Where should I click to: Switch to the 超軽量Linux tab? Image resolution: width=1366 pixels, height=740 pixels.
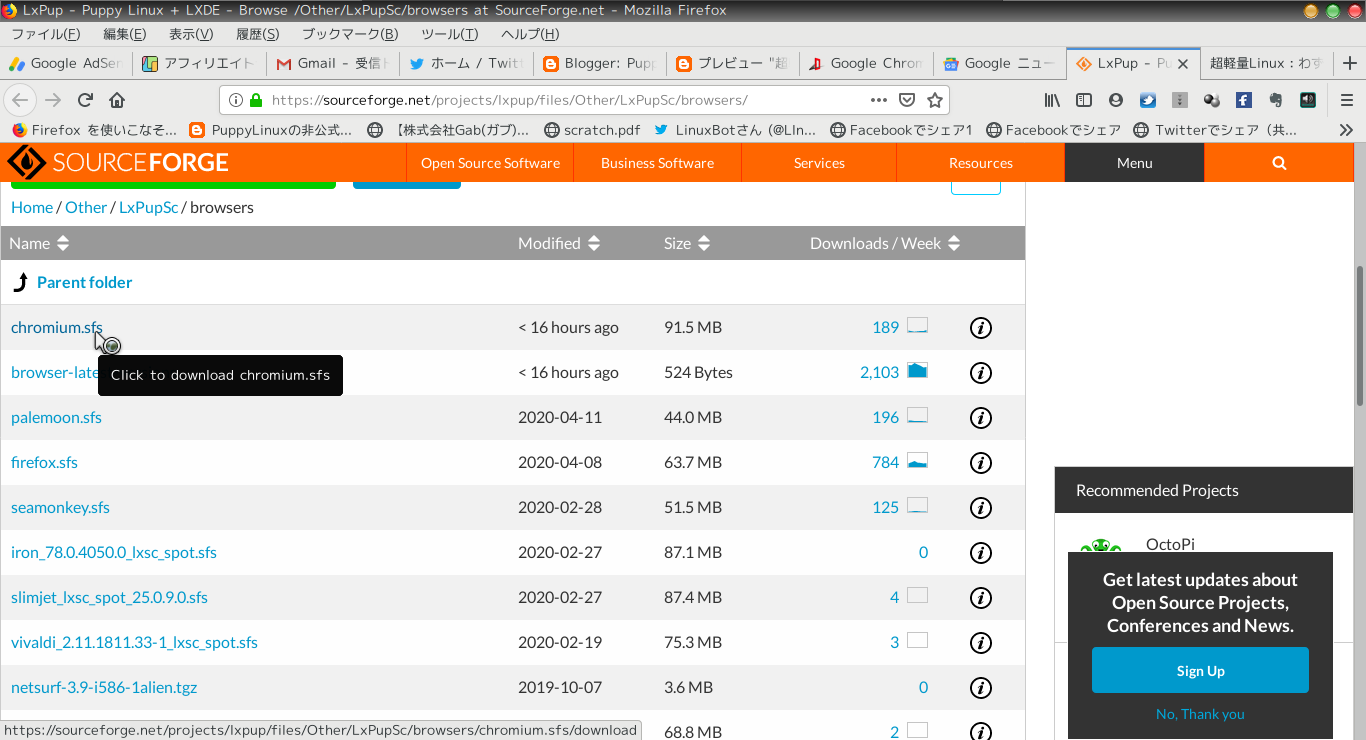tap(1265, 63)
